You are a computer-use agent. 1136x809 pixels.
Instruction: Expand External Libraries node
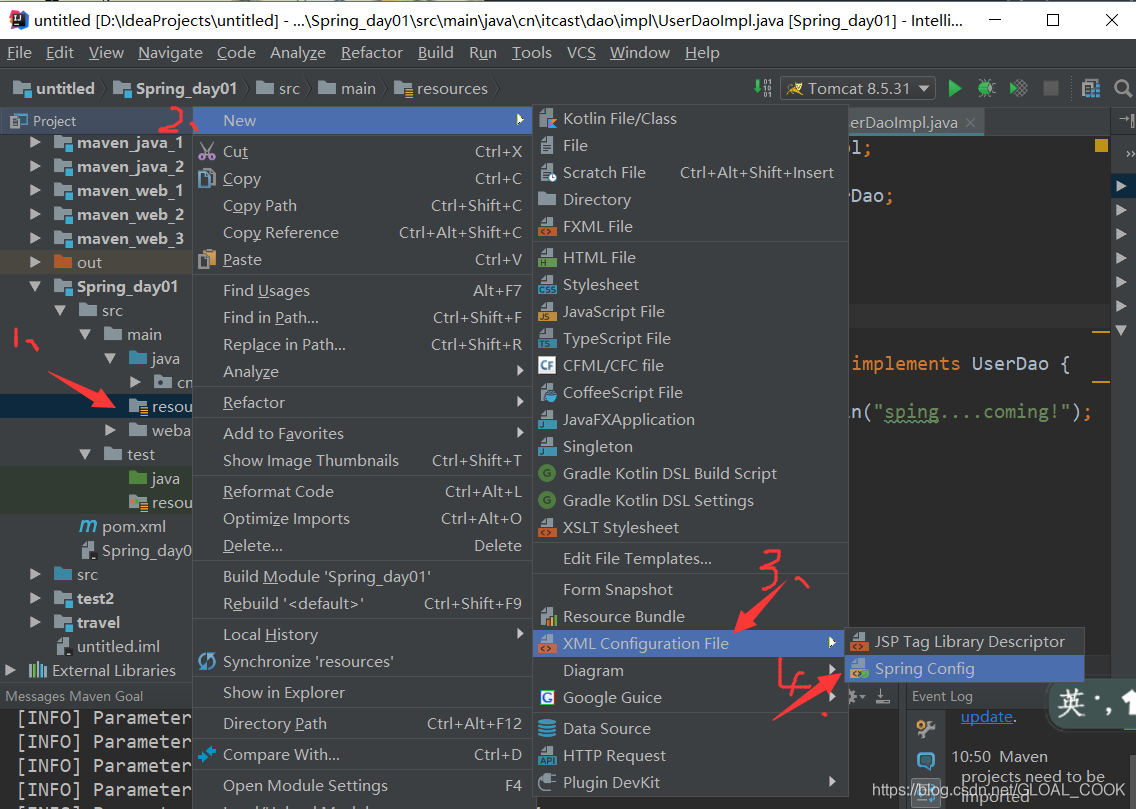10,671
